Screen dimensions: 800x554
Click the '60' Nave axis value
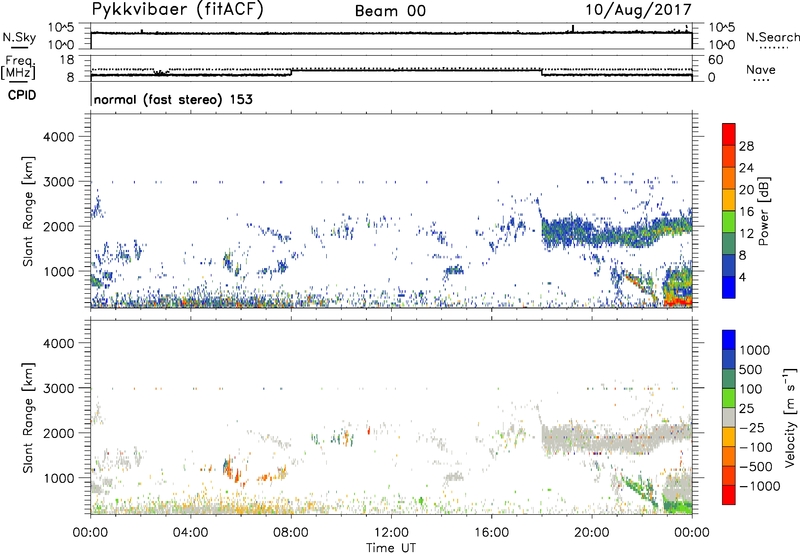[716, 60]
